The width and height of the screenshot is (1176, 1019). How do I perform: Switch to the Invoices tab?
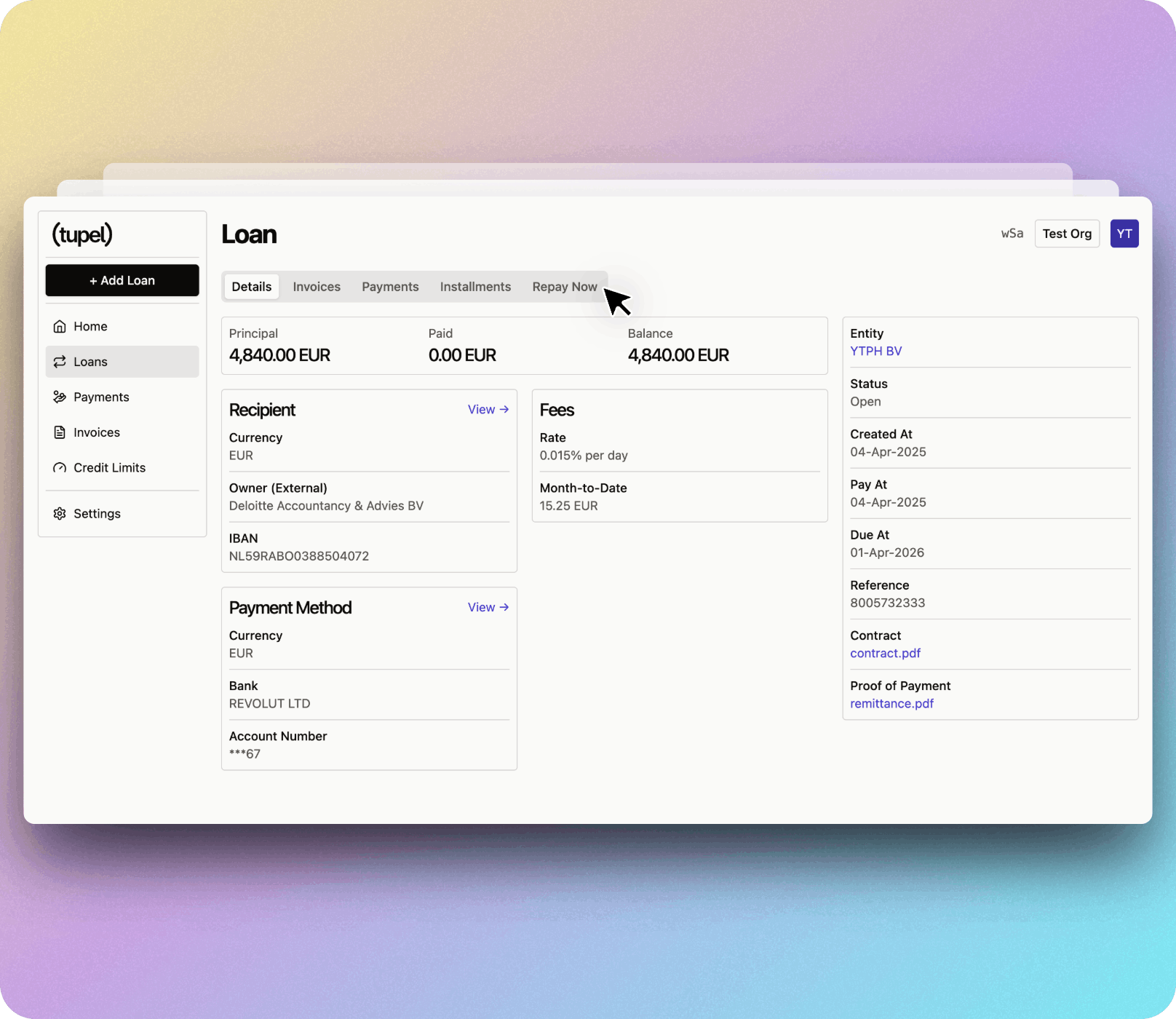(317, 287)
